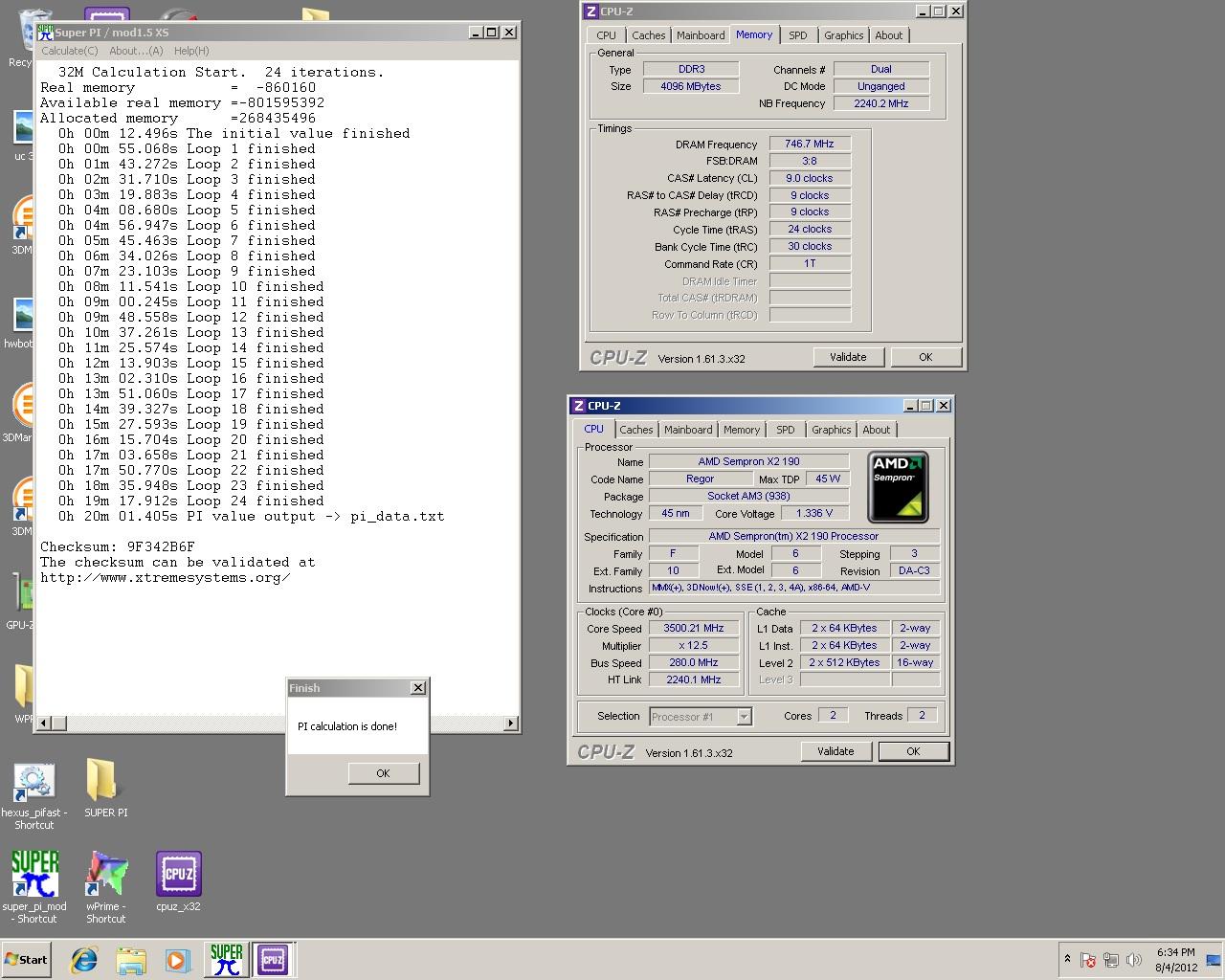Click Internet Explorer in the taskbar

pyautogui.click(x=84, y=960)
